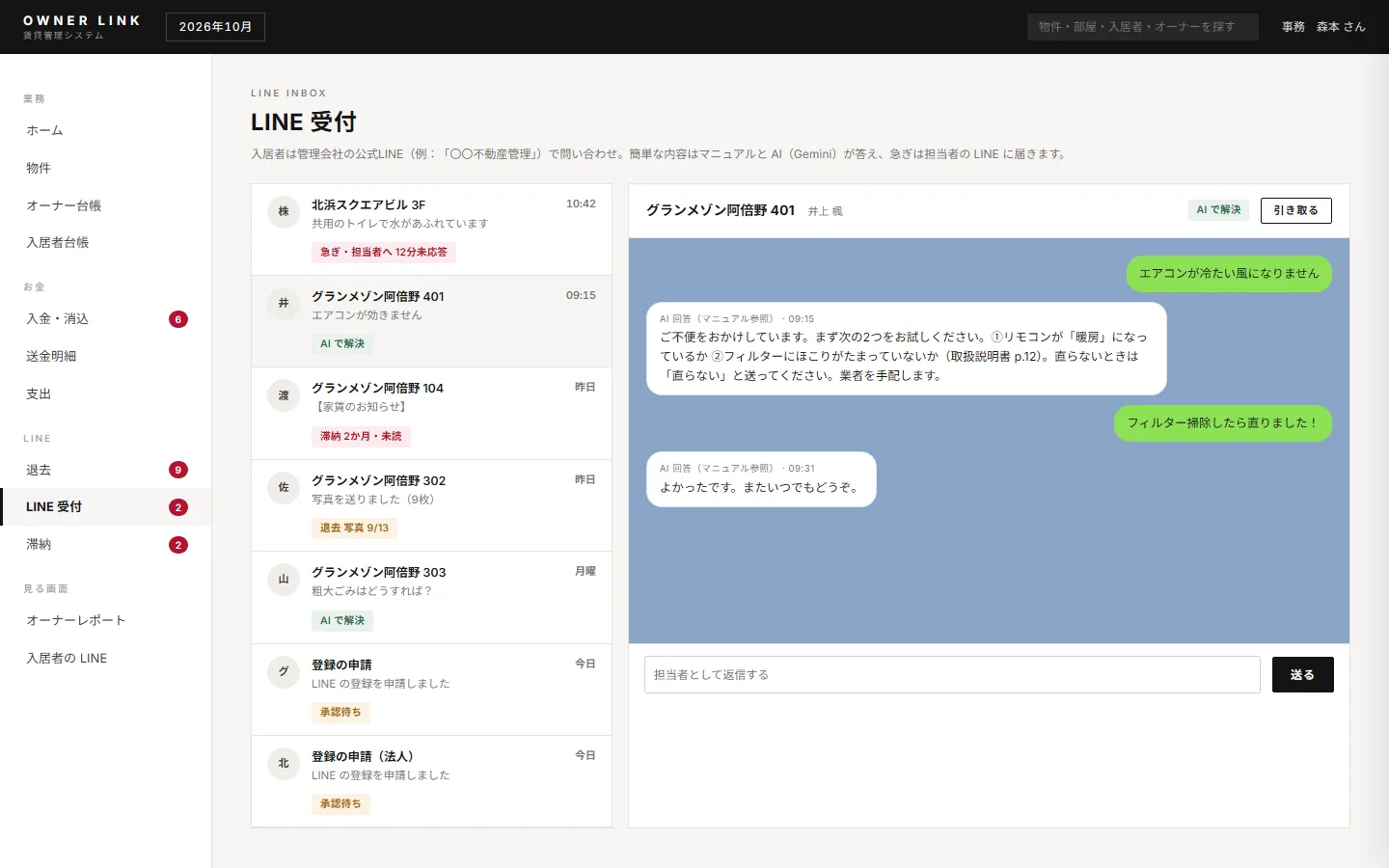This screenshot has height=868, width=1389.
Task: Click the 【家賃のお知らせ】 preview text
Action: [x=362, y=407]
